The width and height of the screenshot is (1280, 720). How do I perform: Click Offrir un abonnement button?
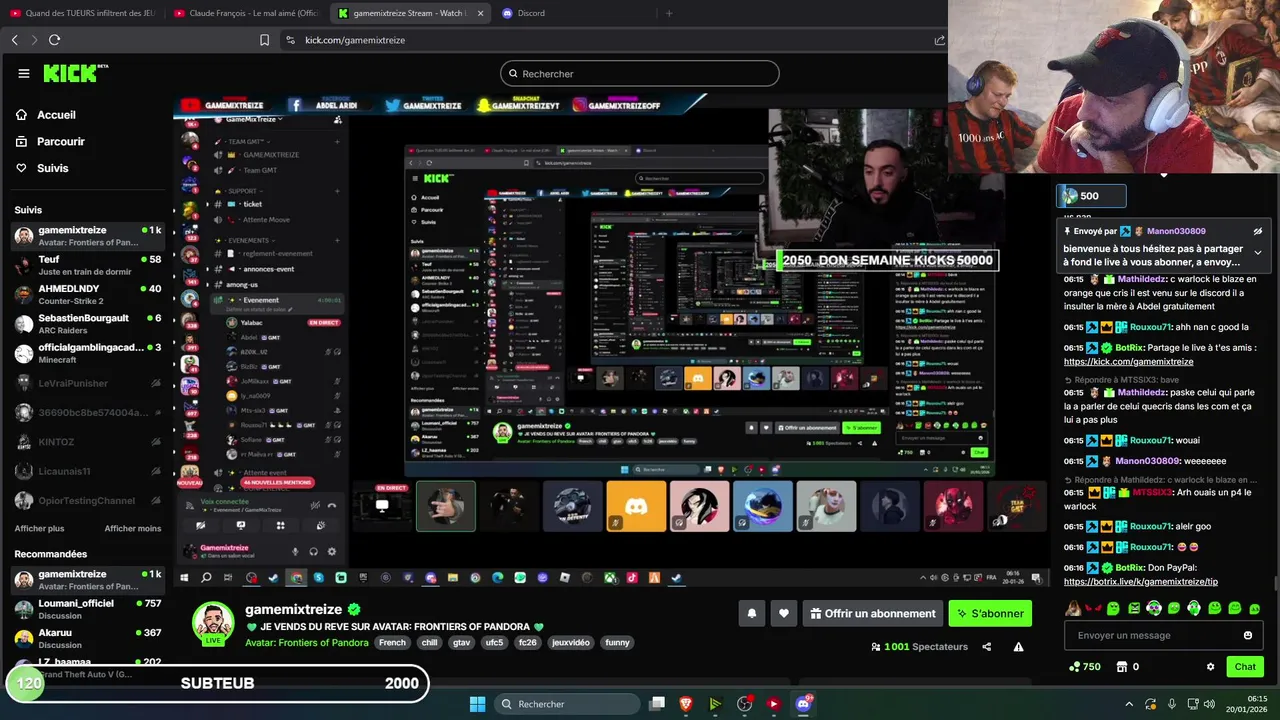(872, 613)
